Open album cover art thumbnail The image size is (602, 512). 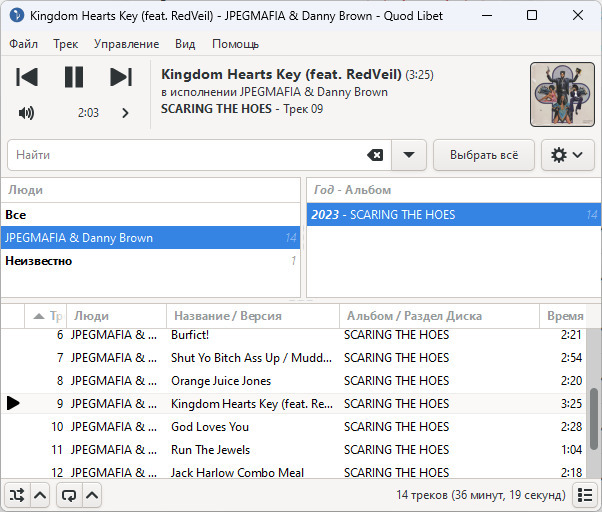point(562,94)
